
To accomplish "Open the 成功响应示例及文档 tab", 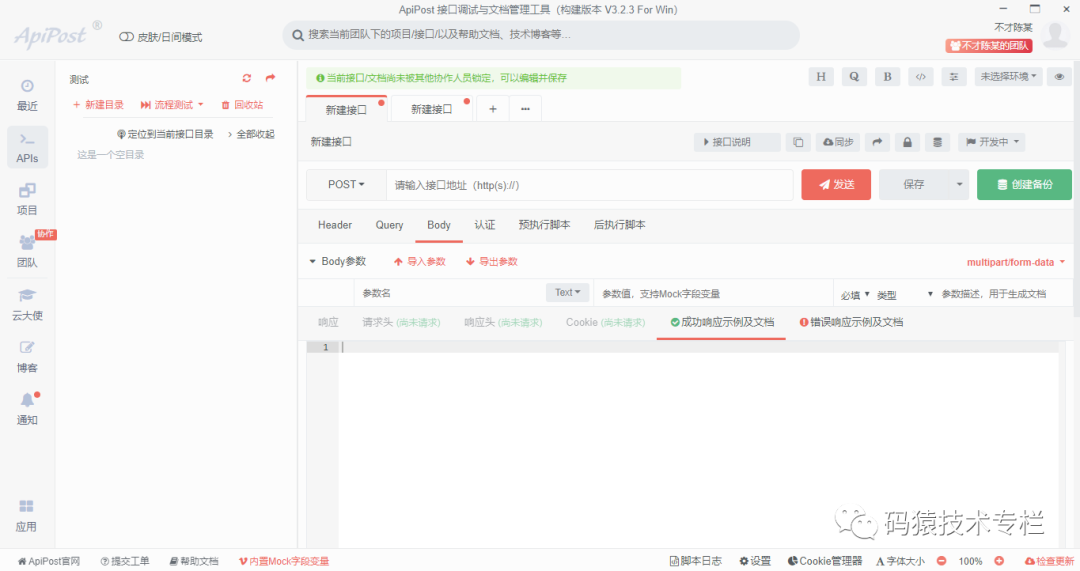I will coord(722,322).
